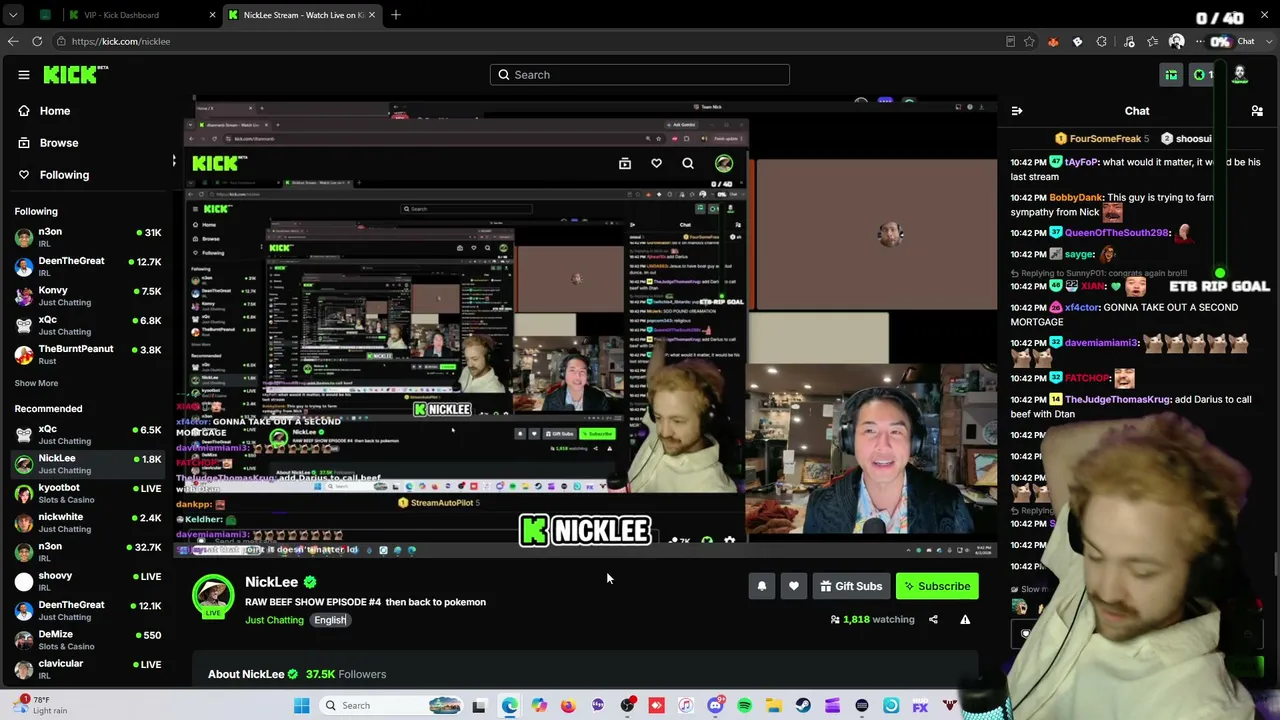This screenshot has height=720, width=1280.
Task: Go to Home in the sidebar
Action: (x=86, y=111)
